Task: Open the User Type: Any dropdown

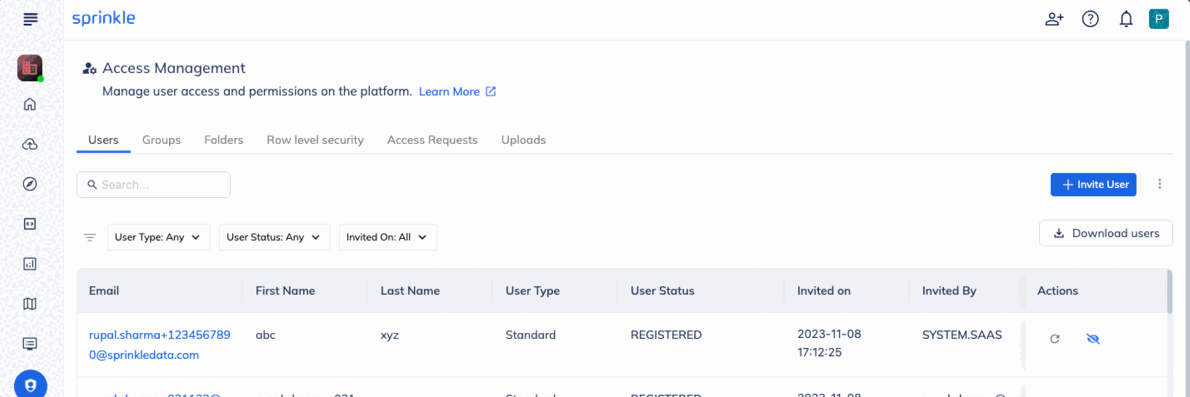Action: (159, 237)
